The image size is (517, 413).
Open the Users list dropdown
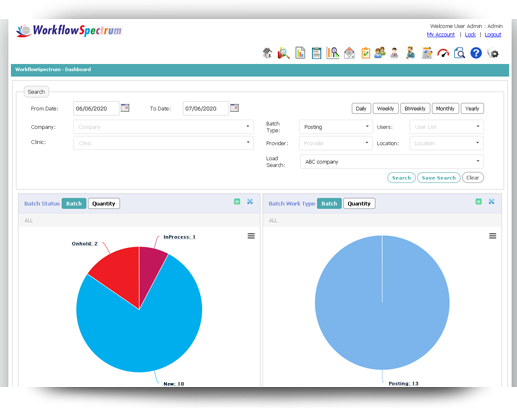[447, 127]
